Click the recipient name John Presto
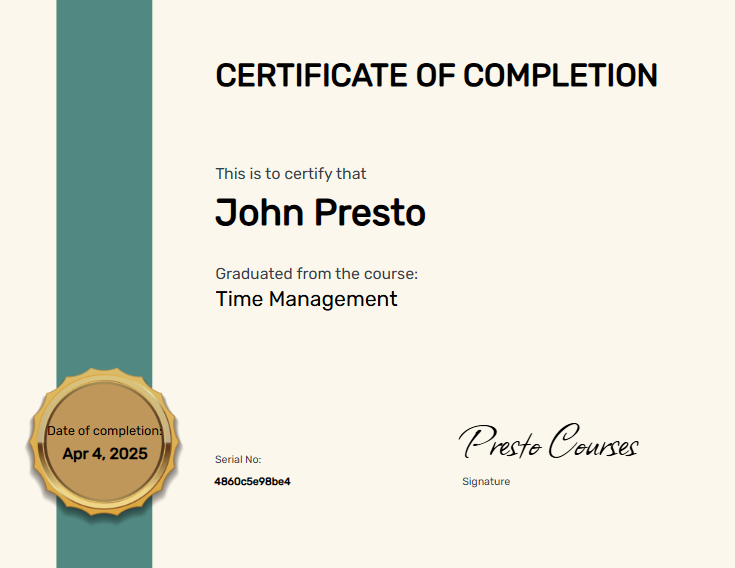This screenshot has width=735, height=568. point(320,212)
